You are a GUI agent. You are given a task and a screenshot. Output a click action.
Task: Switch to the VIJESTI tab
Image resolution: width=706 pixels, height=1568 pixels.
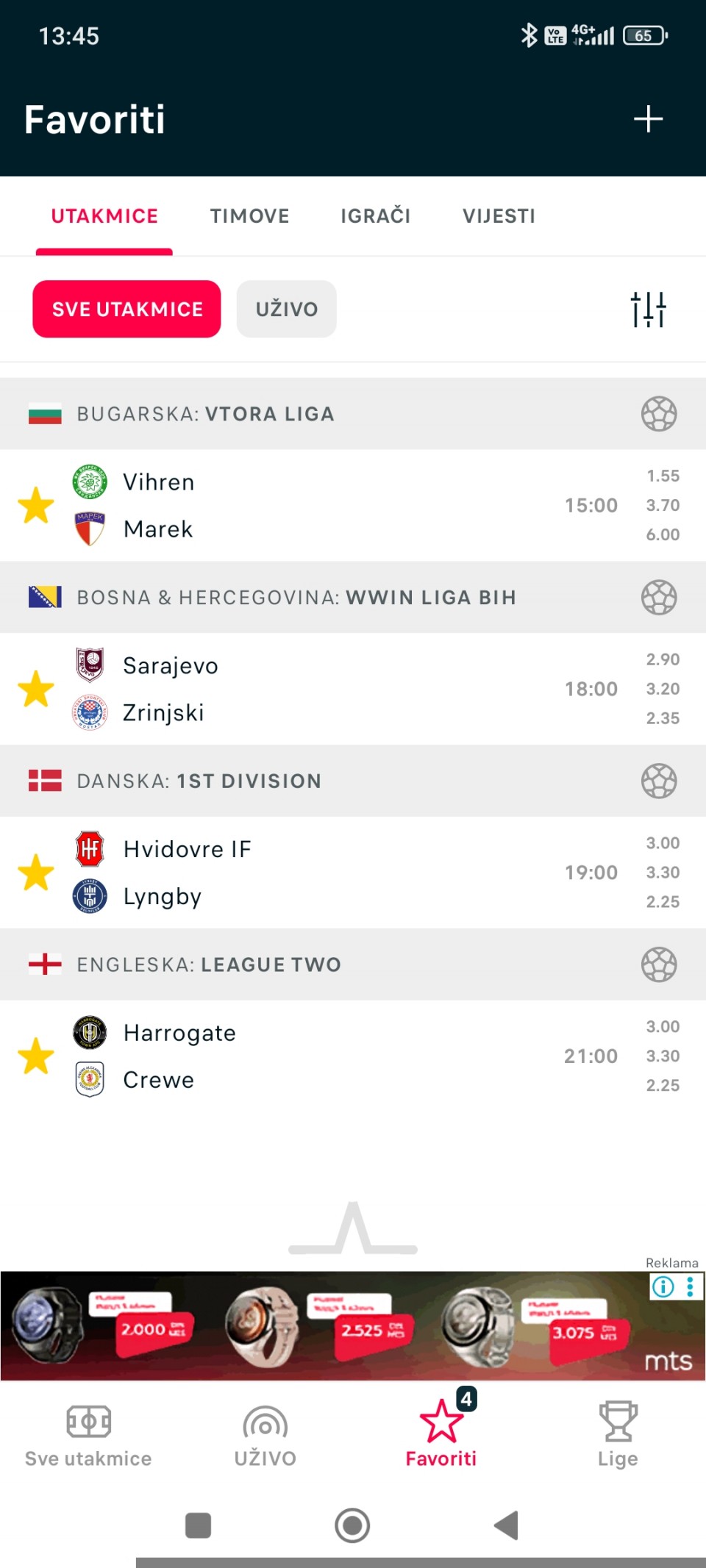[499, 216]
